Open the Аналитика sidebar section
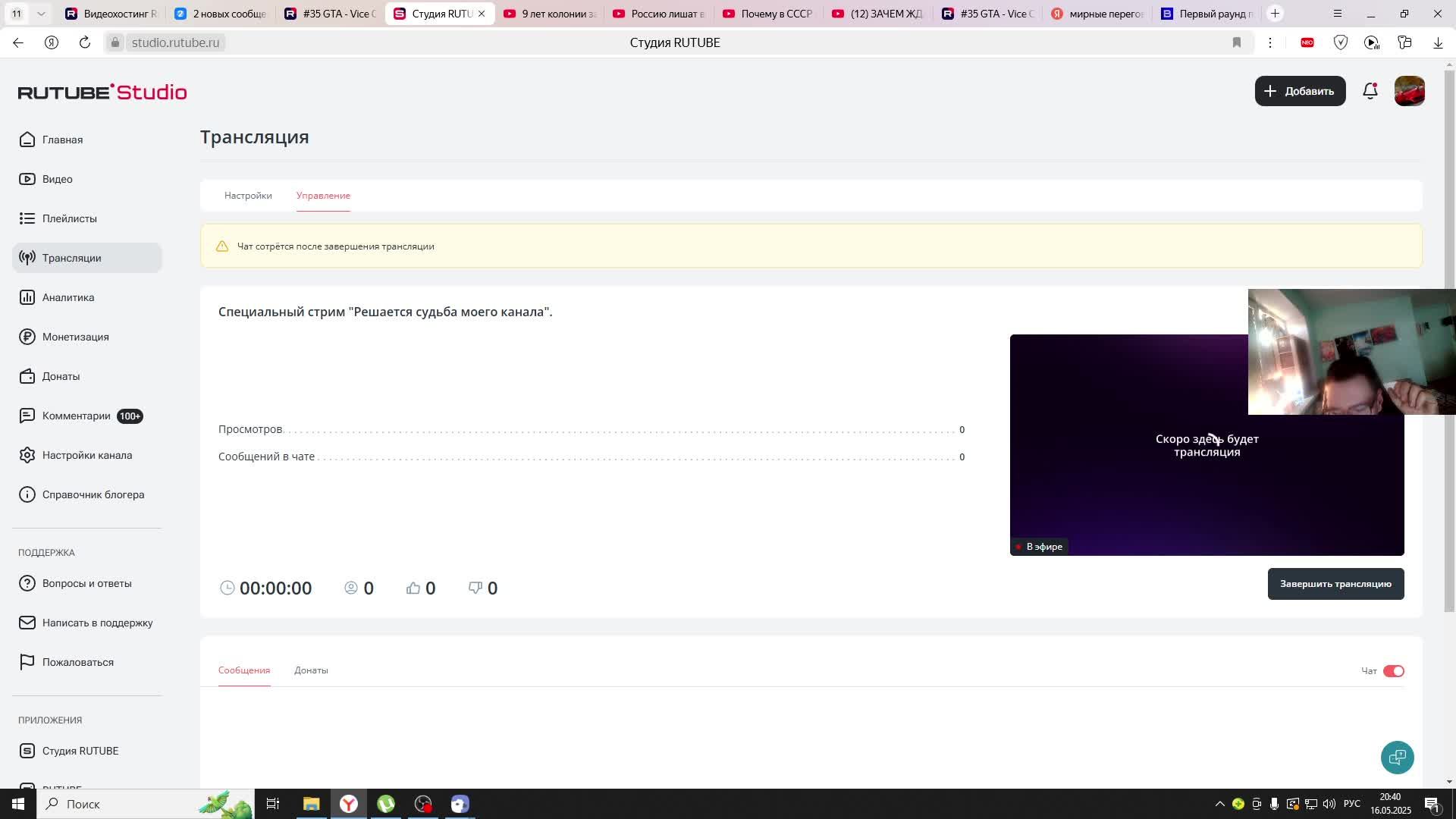Viewport: 1456px width, 819px height. 68,297
